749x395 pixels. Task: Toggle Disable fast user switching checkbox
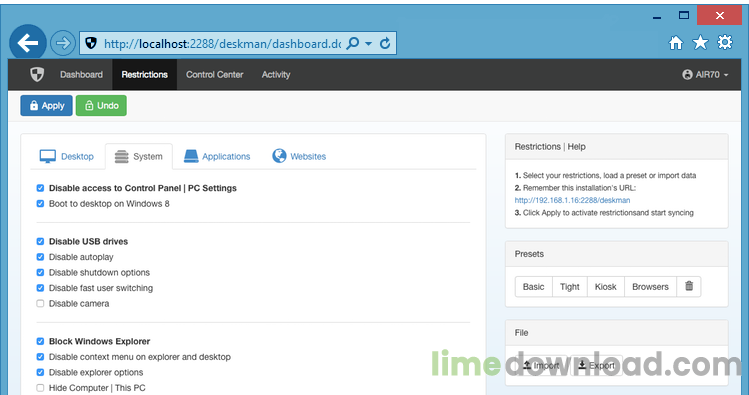point(40,288)
